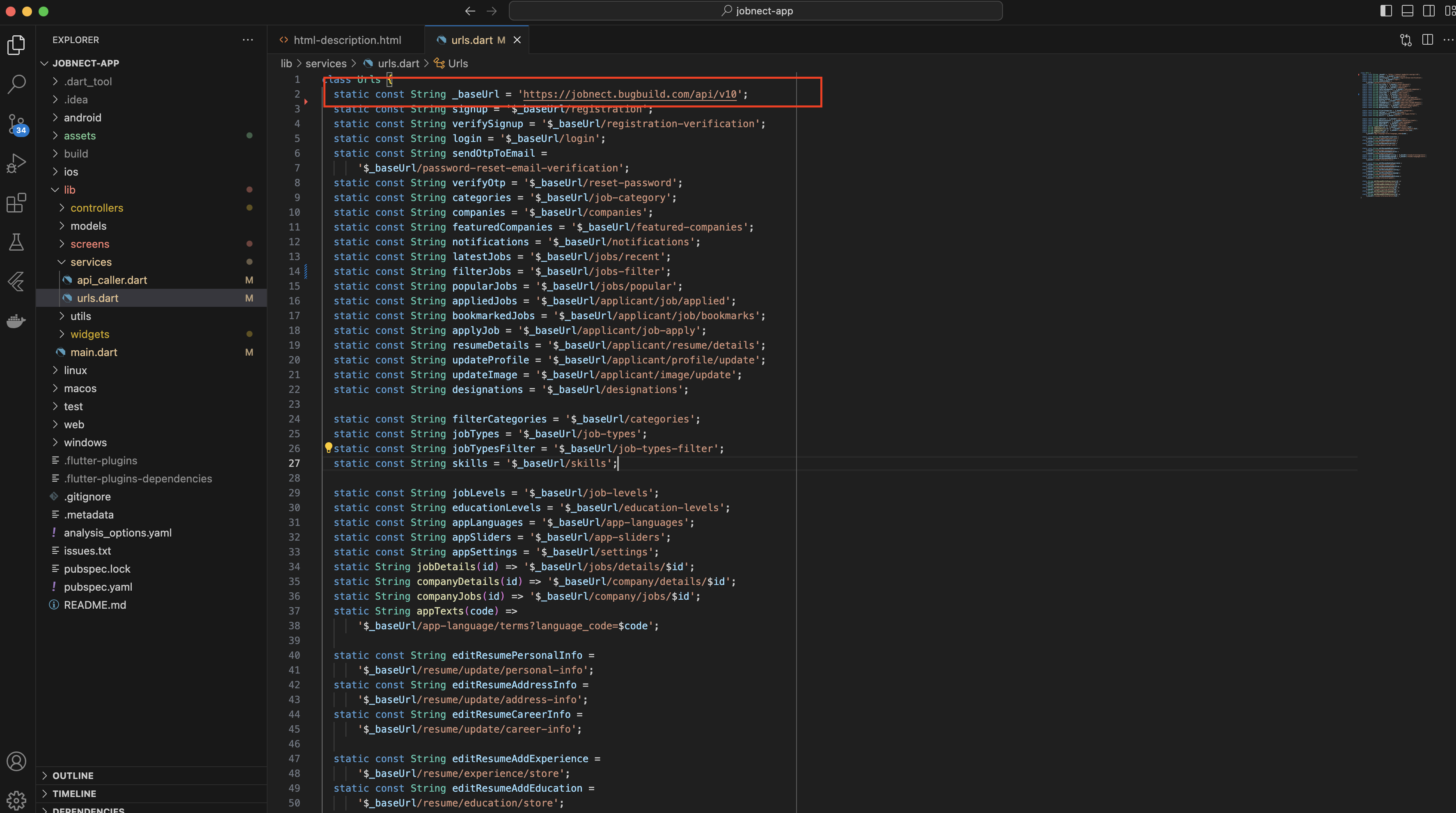Open the Testing flask icon view
The height and width of the screenshot is (813, 1456).
coord(16,242)
